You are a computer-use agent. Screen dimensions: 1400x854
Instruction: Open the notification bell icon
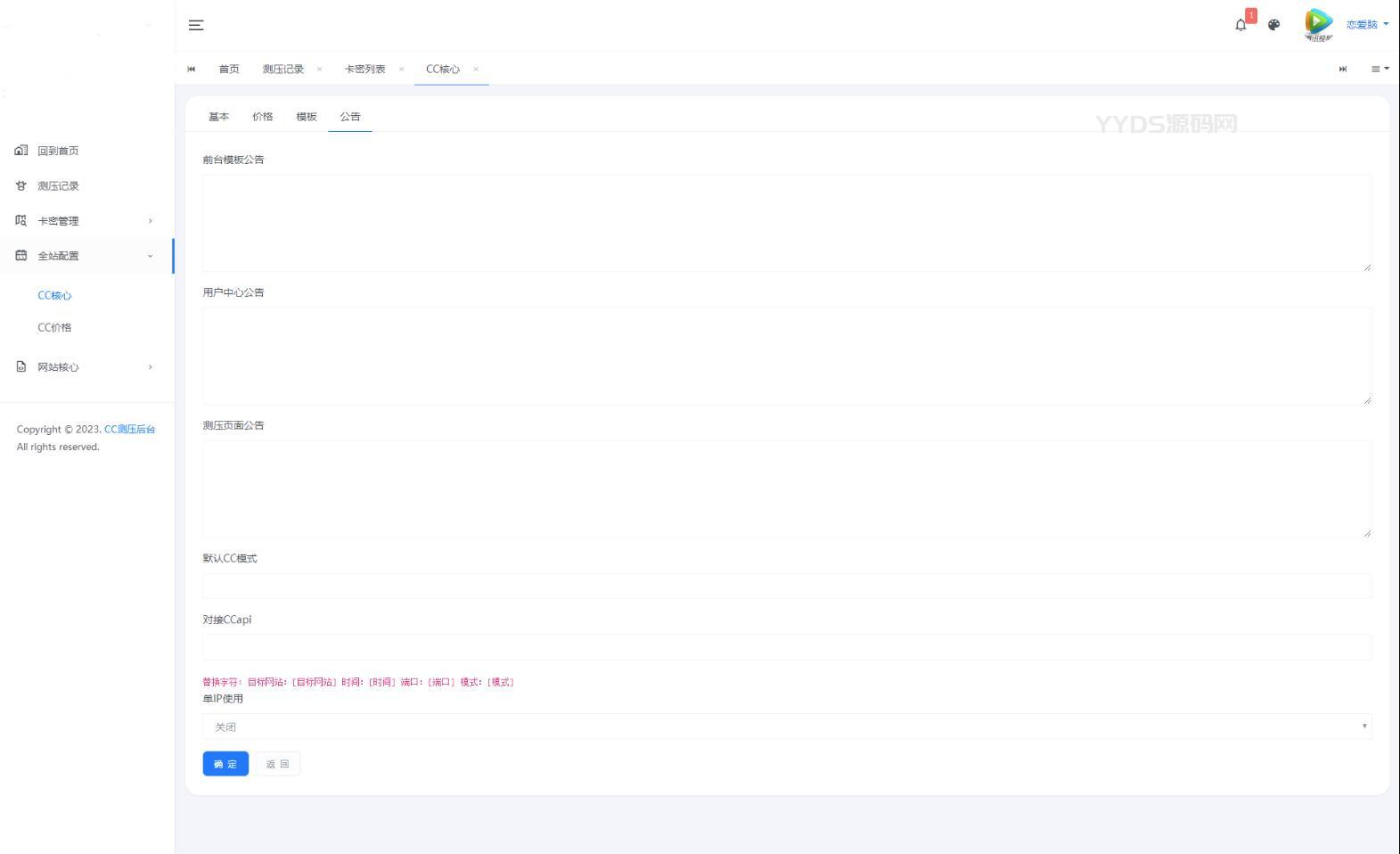[1240, 25]
